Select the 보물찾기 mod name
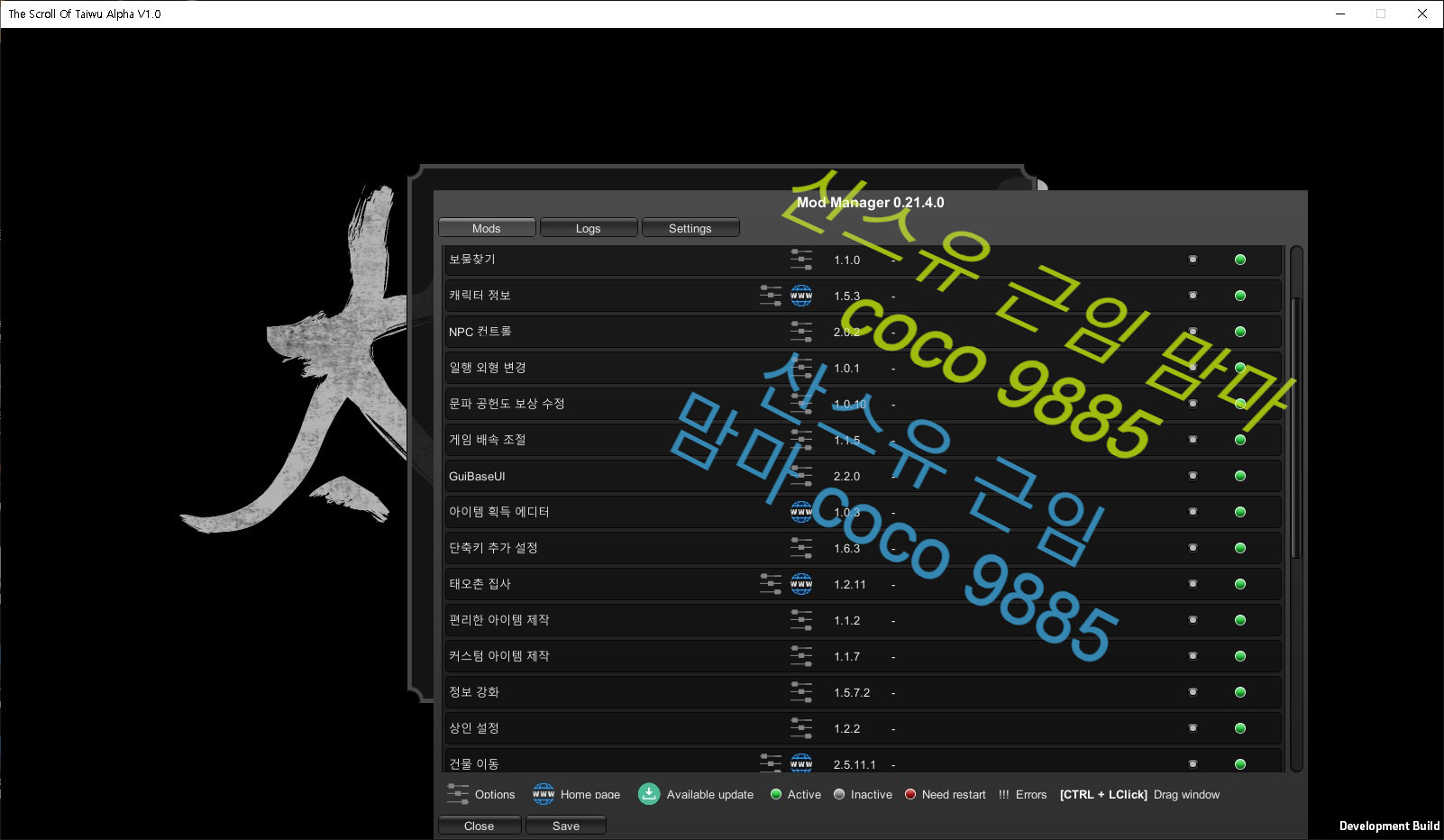The width and height of the screenshot is (1444, 840). (x=472, y=260)
